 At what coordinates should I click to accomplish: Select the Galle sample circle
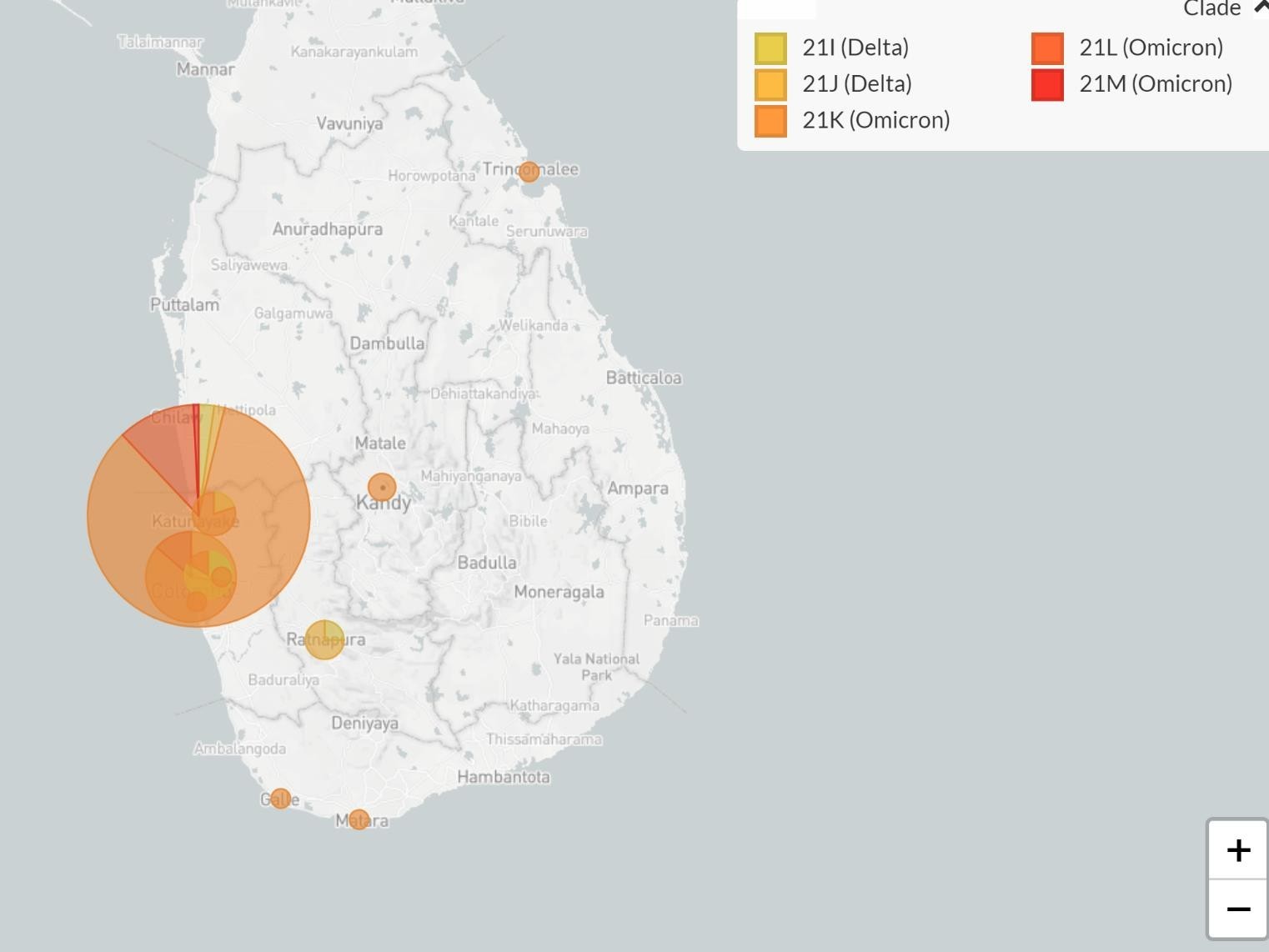[x=280, y=799]
